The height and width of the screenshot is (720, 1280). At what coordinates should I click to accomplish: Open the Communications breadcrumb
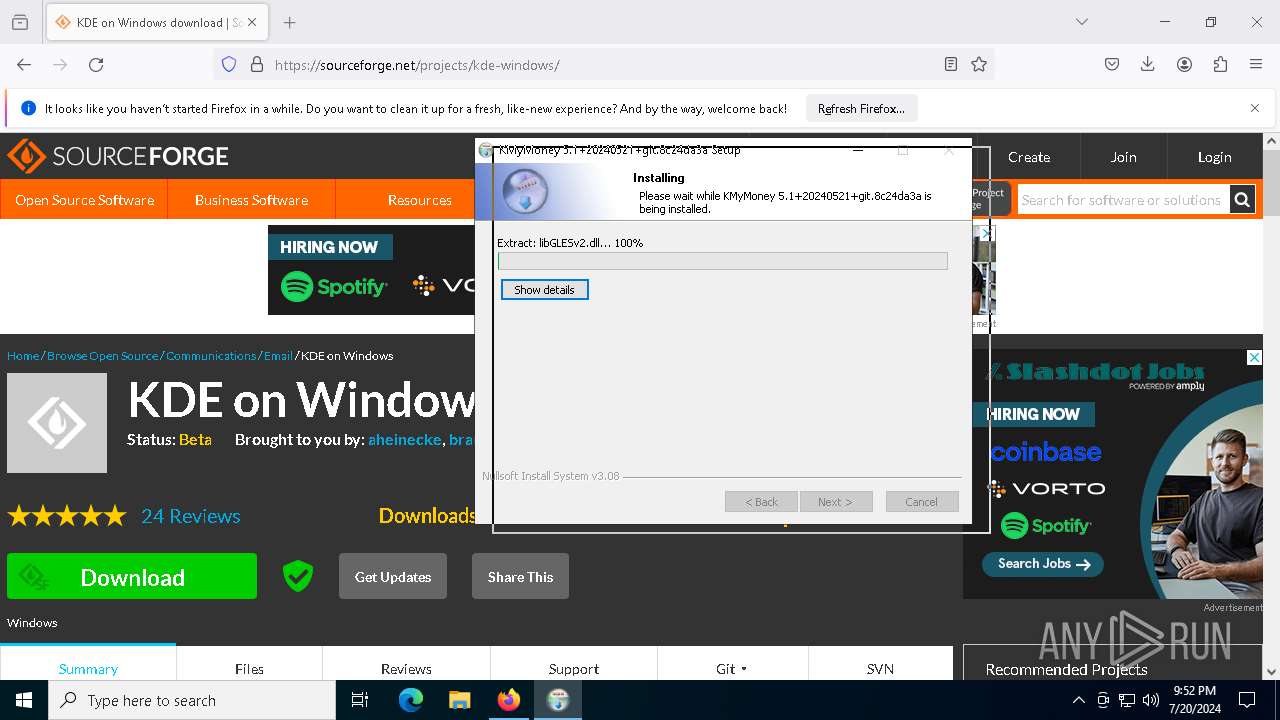click(211, 356)
